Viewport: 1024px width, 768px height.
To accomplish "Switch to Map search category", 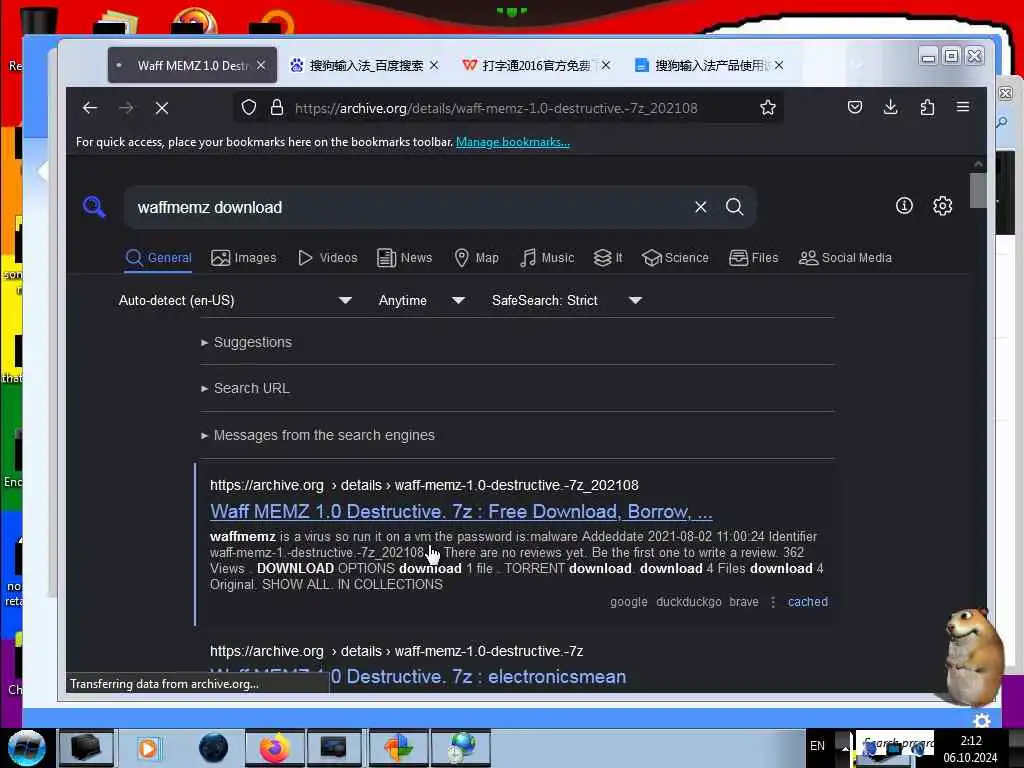I will tap(476, 258).
